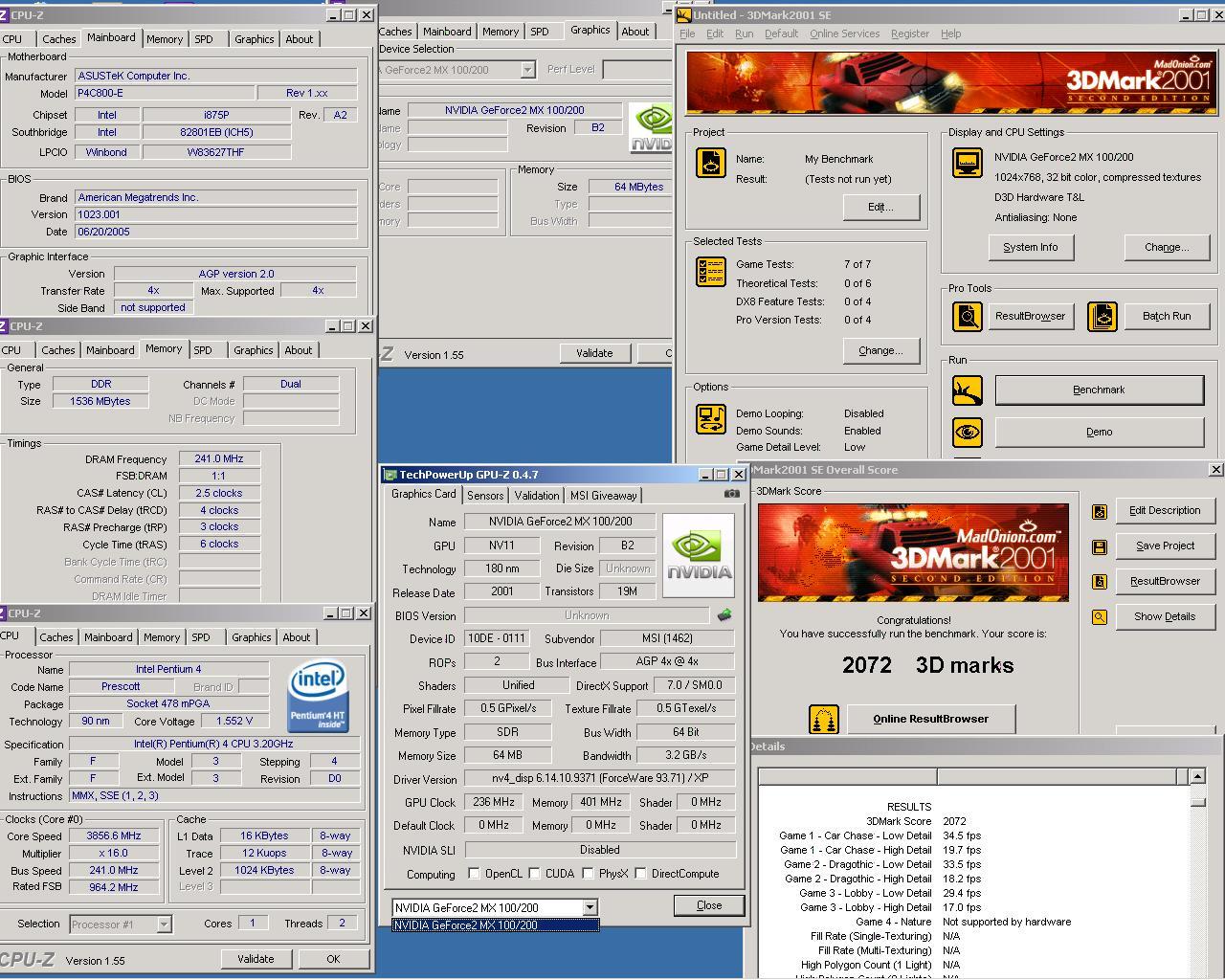
Task: Enable the OpenCL checkbox
Action: [474, 873]
